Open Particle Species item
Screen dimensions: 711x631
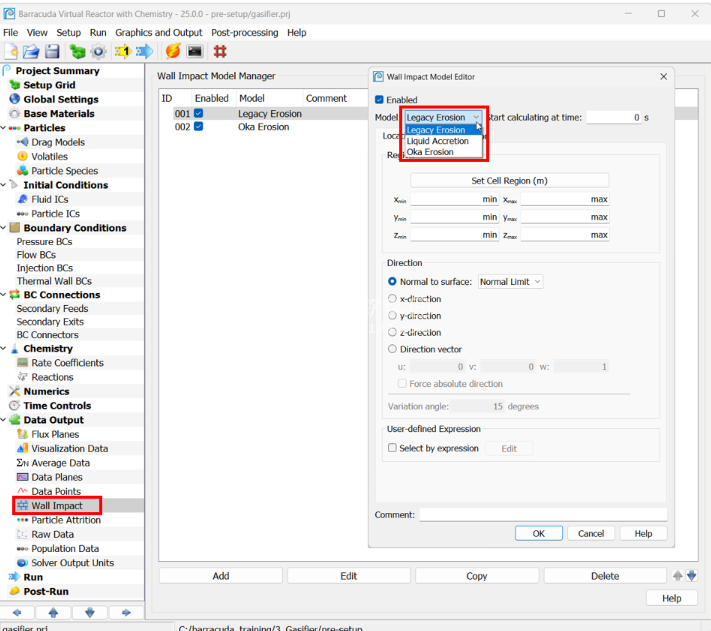[x=64, y=171]
